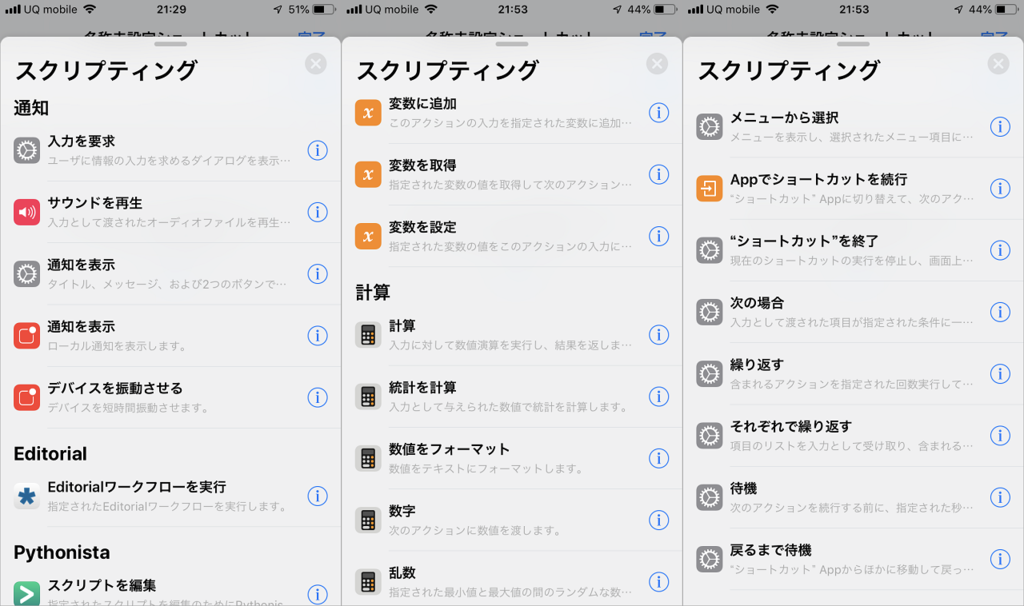Show info for 通知を表示 ローカル通知 row
This screenshot has height=606, width=1024.
coord(317,336)
